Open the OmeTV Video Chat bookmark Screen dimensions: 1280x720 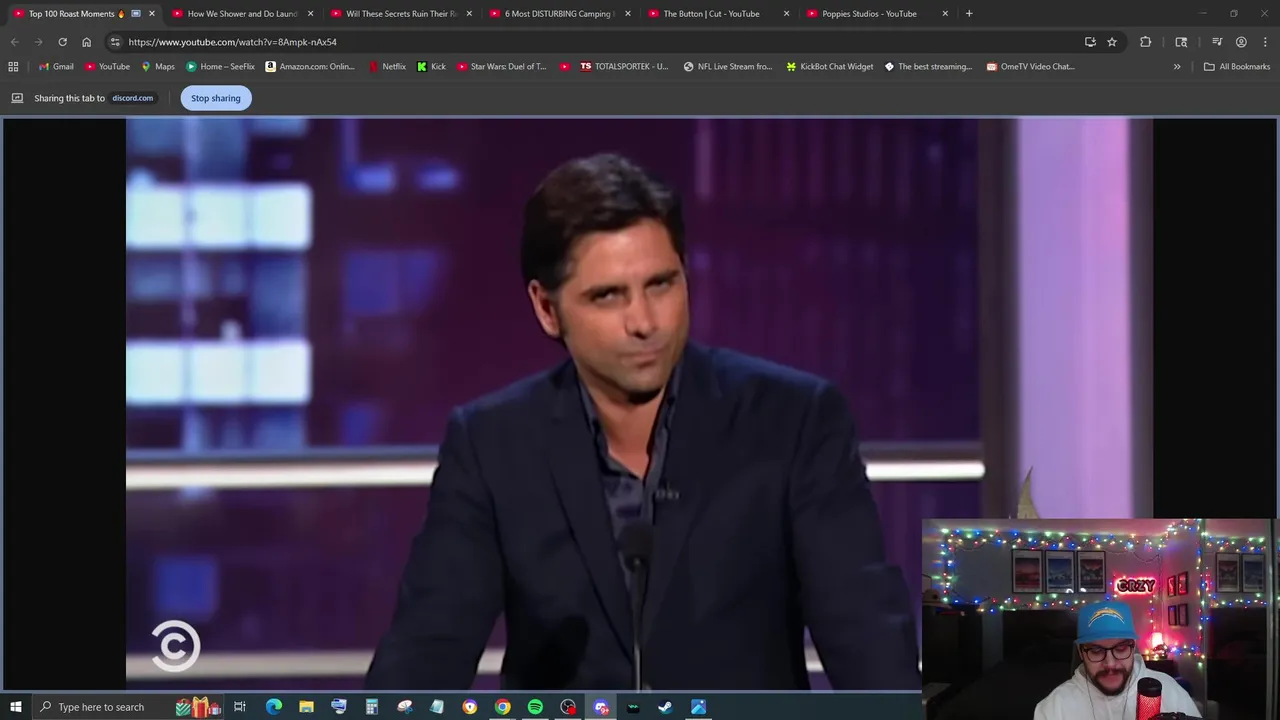coord(1030,67)
